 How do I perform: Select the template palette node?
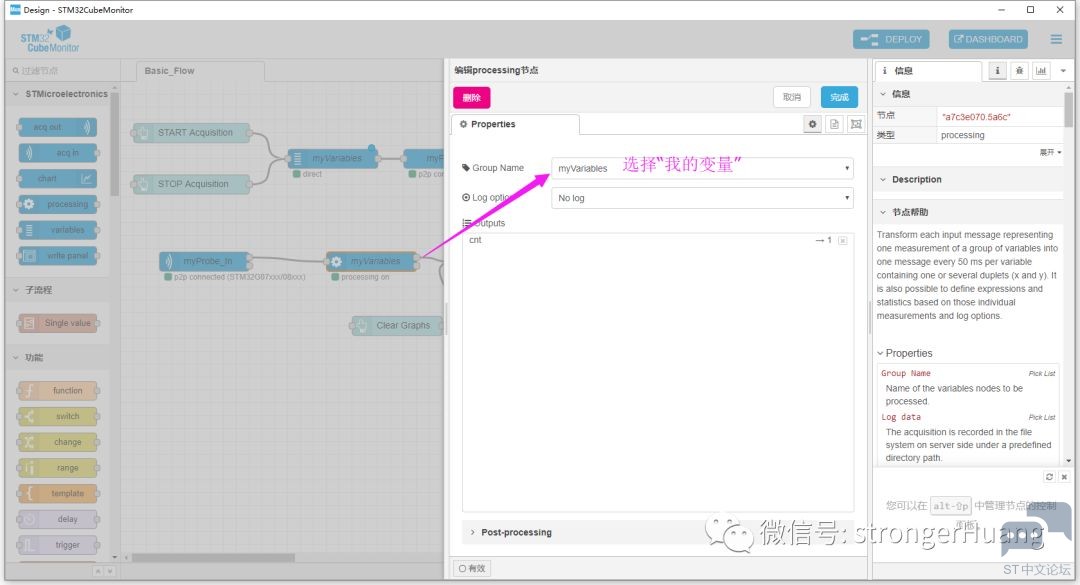click(x=59, y=493)
